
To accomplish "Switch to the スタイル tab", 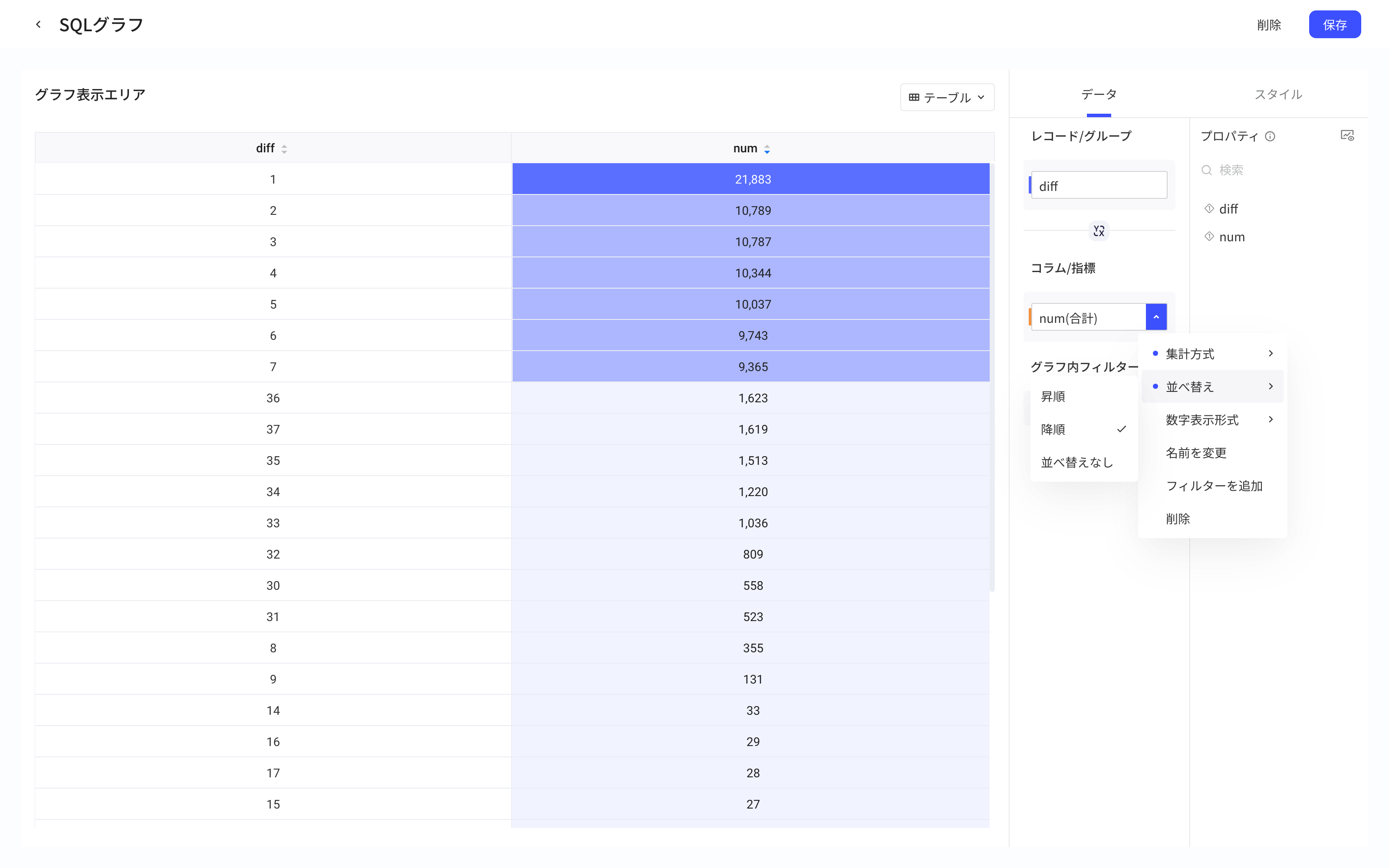I will pos(1278,95).
